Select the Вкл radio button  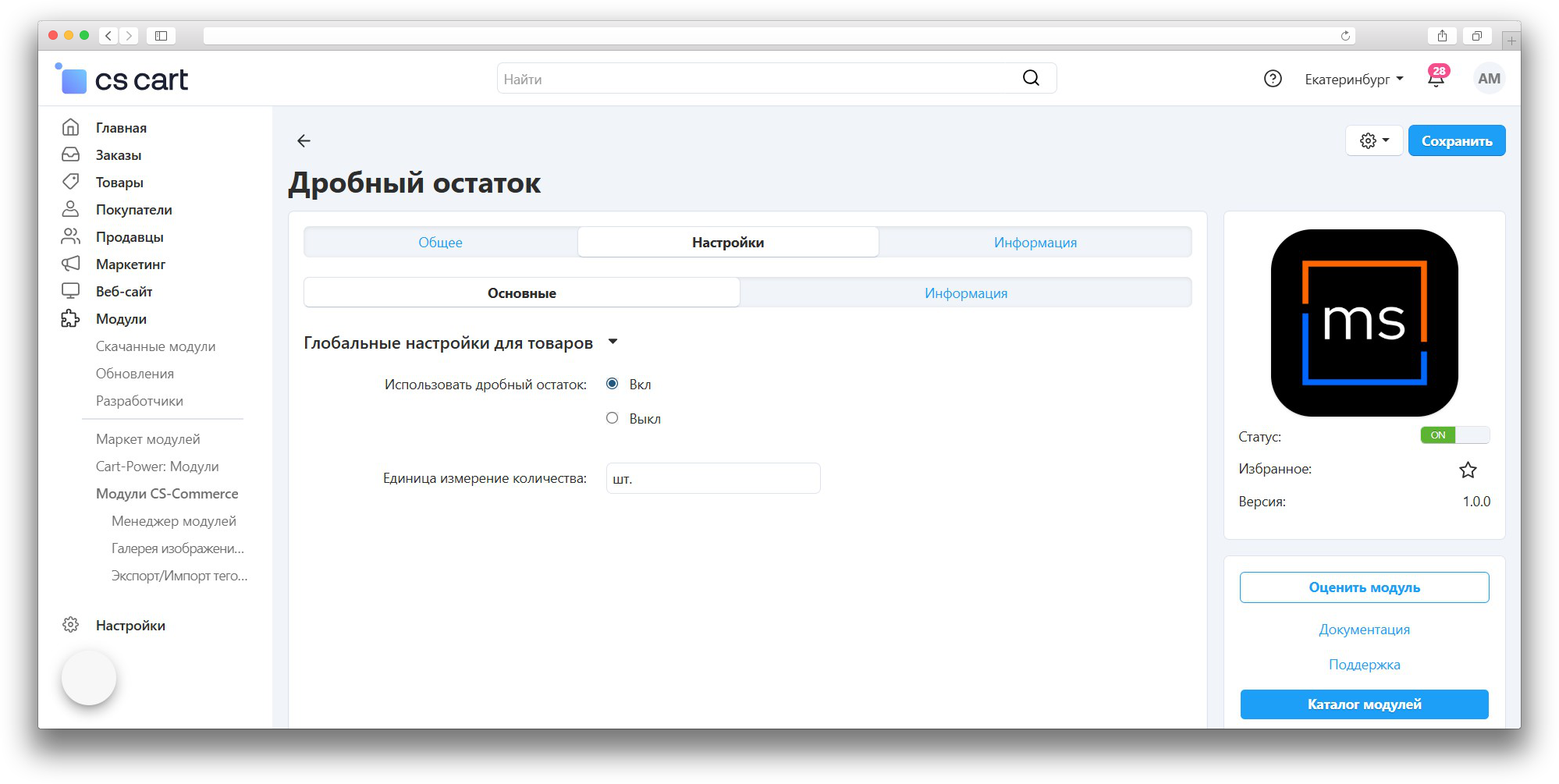pos(613,384)
